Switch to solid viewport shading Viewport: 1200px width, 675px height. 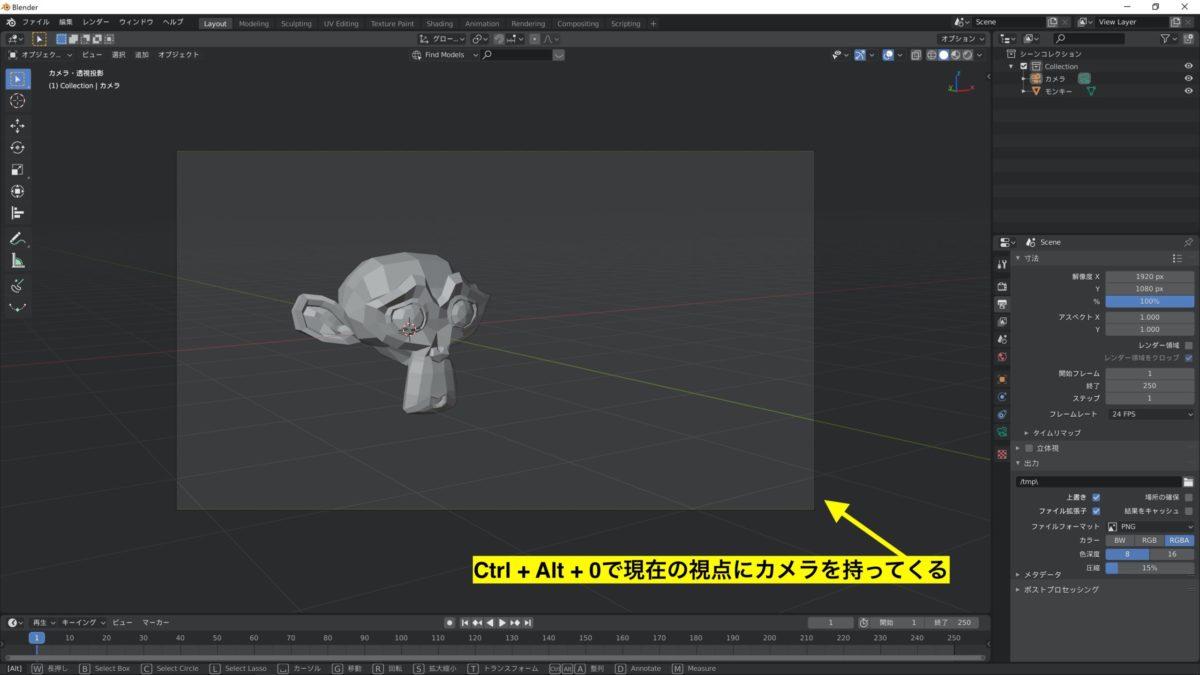click(x=944, y=55)
